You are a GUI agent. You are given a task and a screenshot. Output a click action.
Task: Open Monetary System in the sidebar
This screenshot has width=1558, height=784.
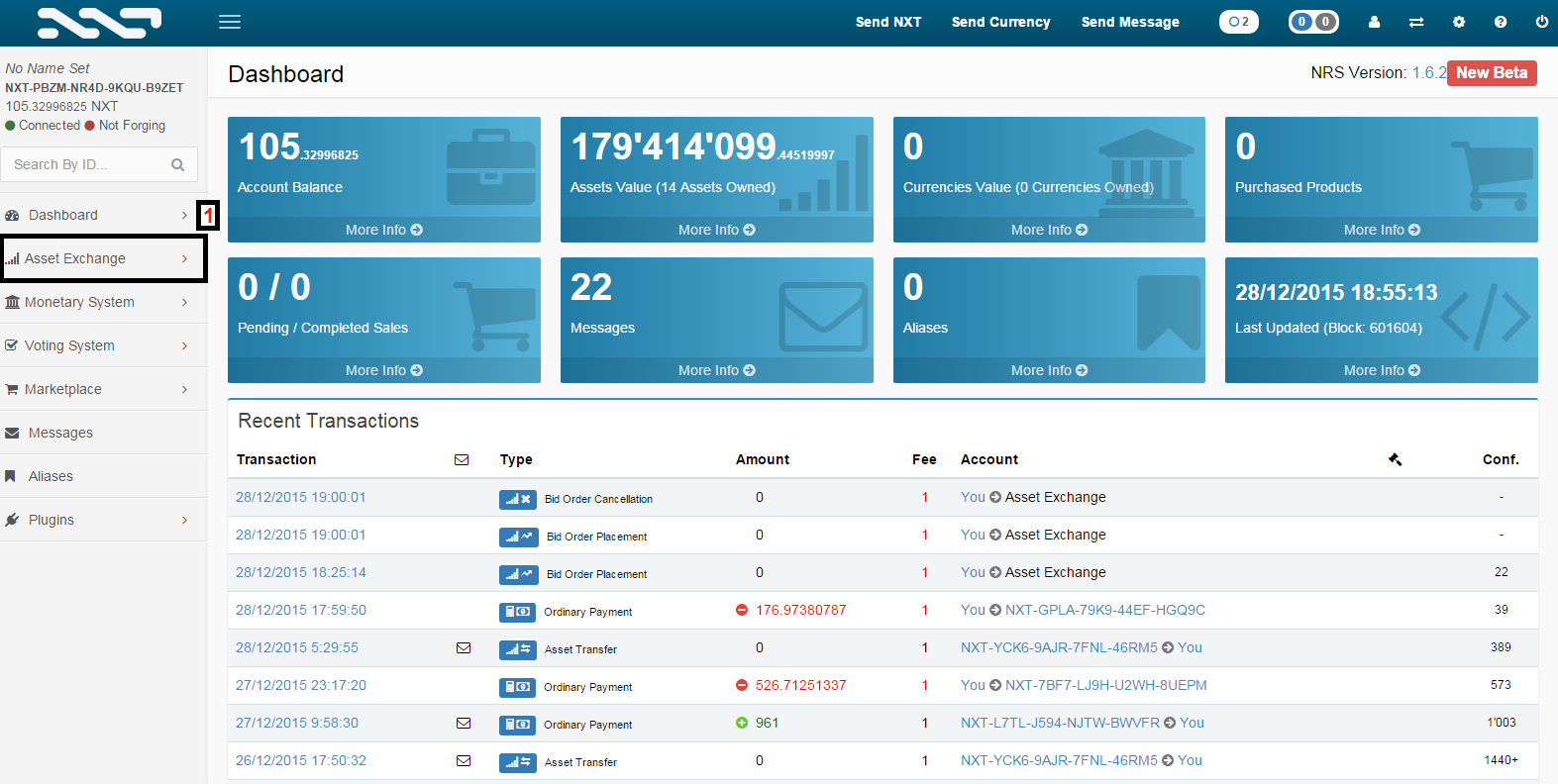pos(103,302)
